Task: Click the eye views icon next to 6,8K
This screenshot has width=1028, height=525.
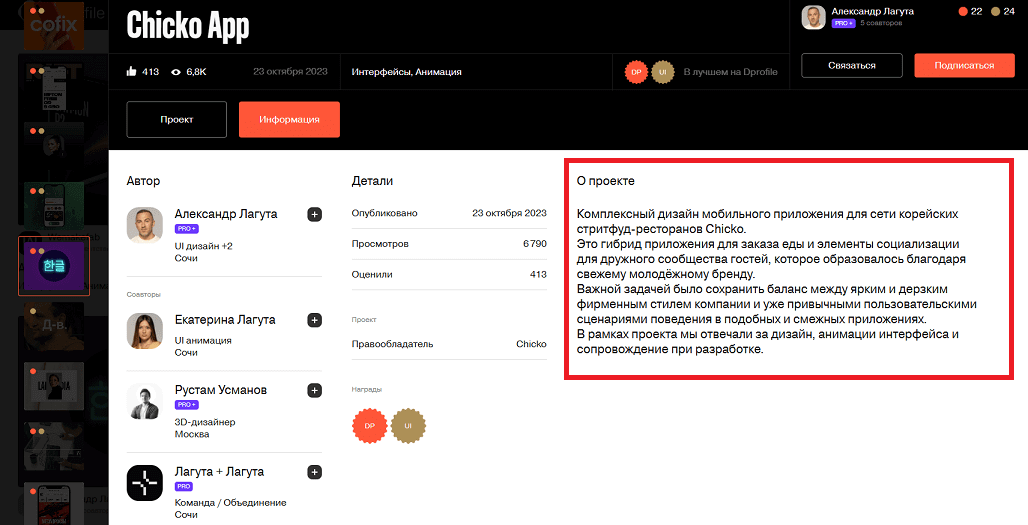Action: pyautogui.click(x=176, y=72)
